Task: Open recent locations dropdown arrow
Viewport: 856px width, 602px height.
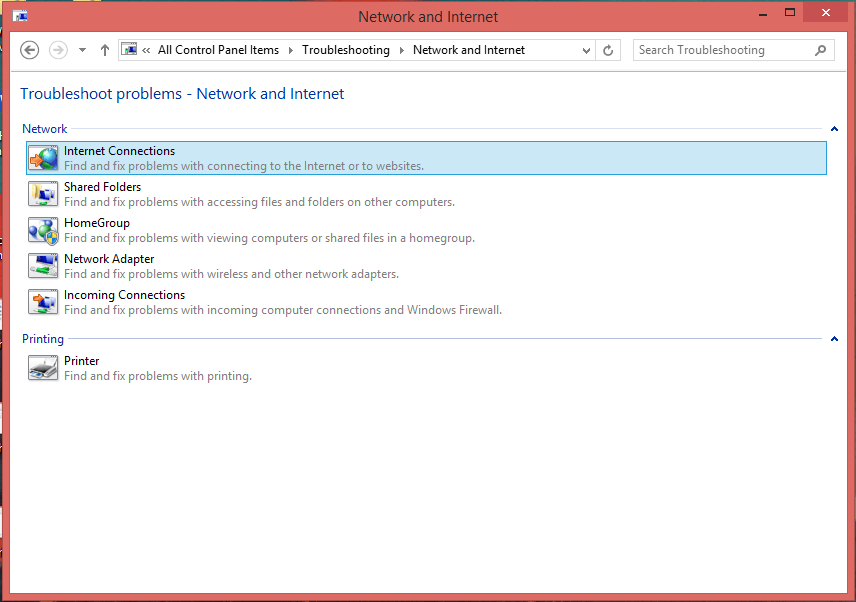Action: coord(82,50)
